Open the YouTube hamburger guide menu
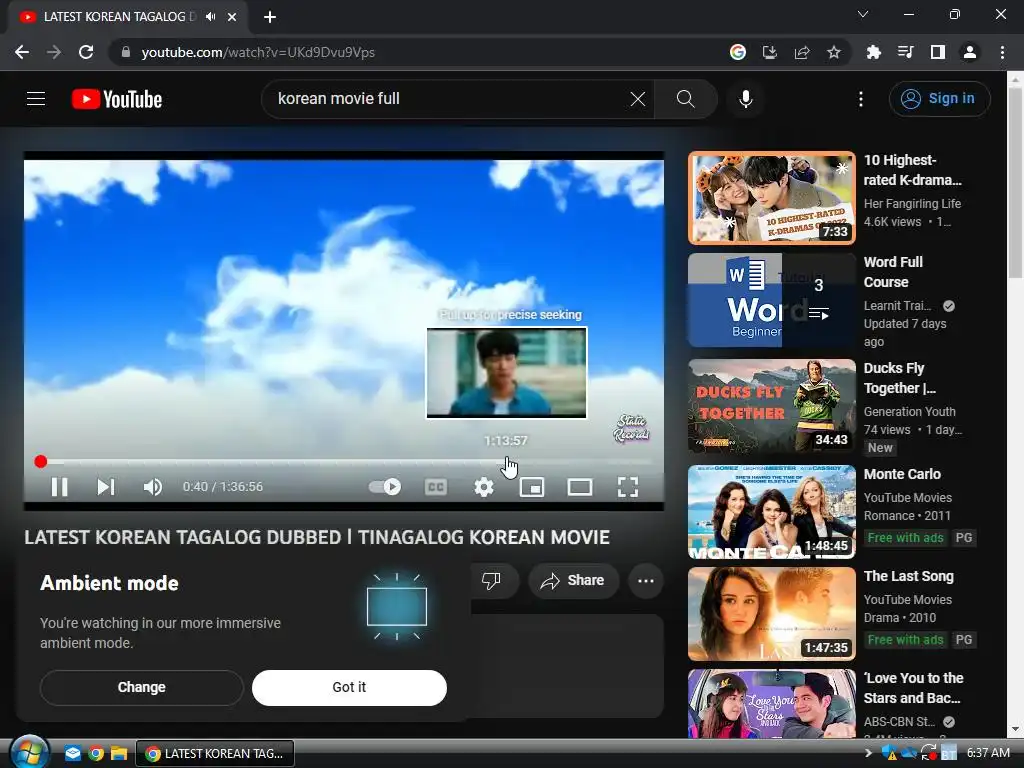The image size is (1024, 768). (x=36, y=99)
